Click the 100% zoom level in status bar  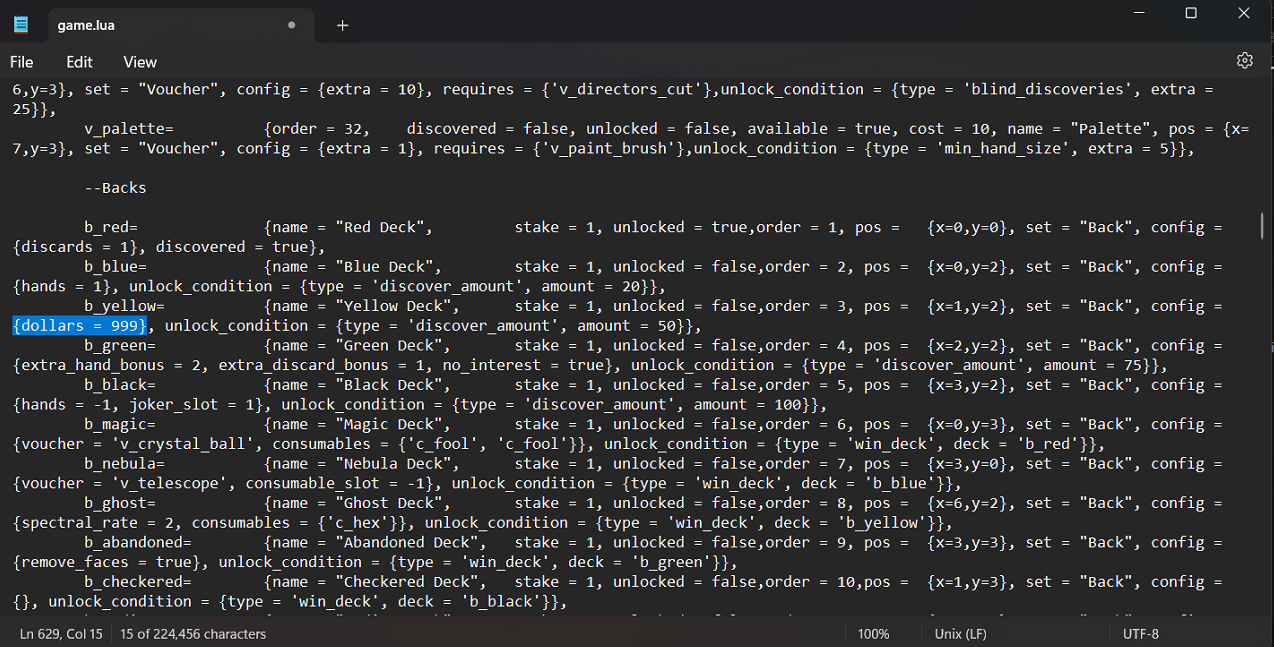tap(873, 634)
